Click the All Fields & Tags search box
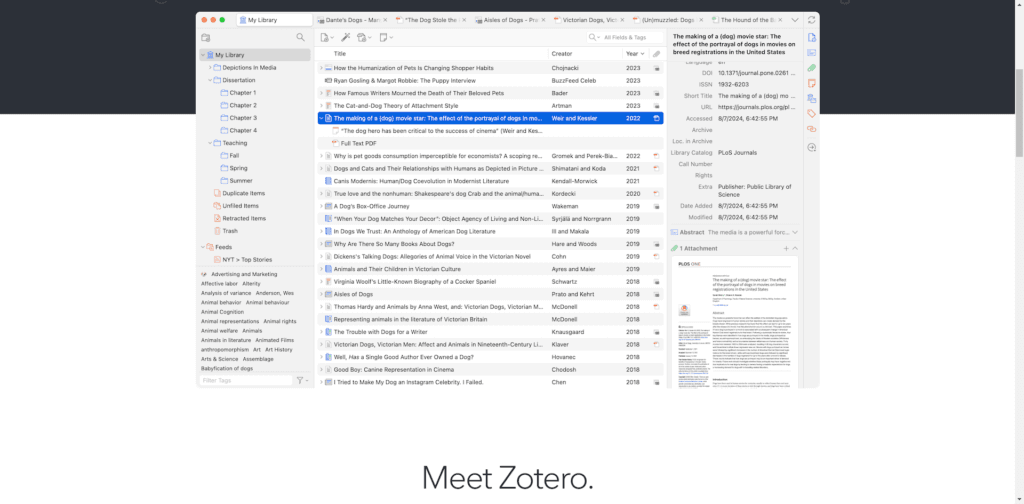The height and width of the screenshot is (504, 1024). [625, 38]
